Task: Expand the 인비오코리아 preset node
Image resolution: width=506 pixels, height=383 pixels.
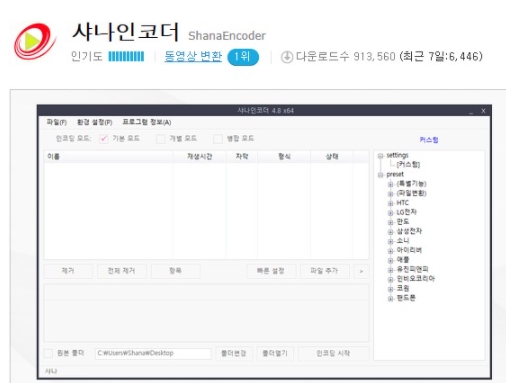Action: tap(390, 279)
